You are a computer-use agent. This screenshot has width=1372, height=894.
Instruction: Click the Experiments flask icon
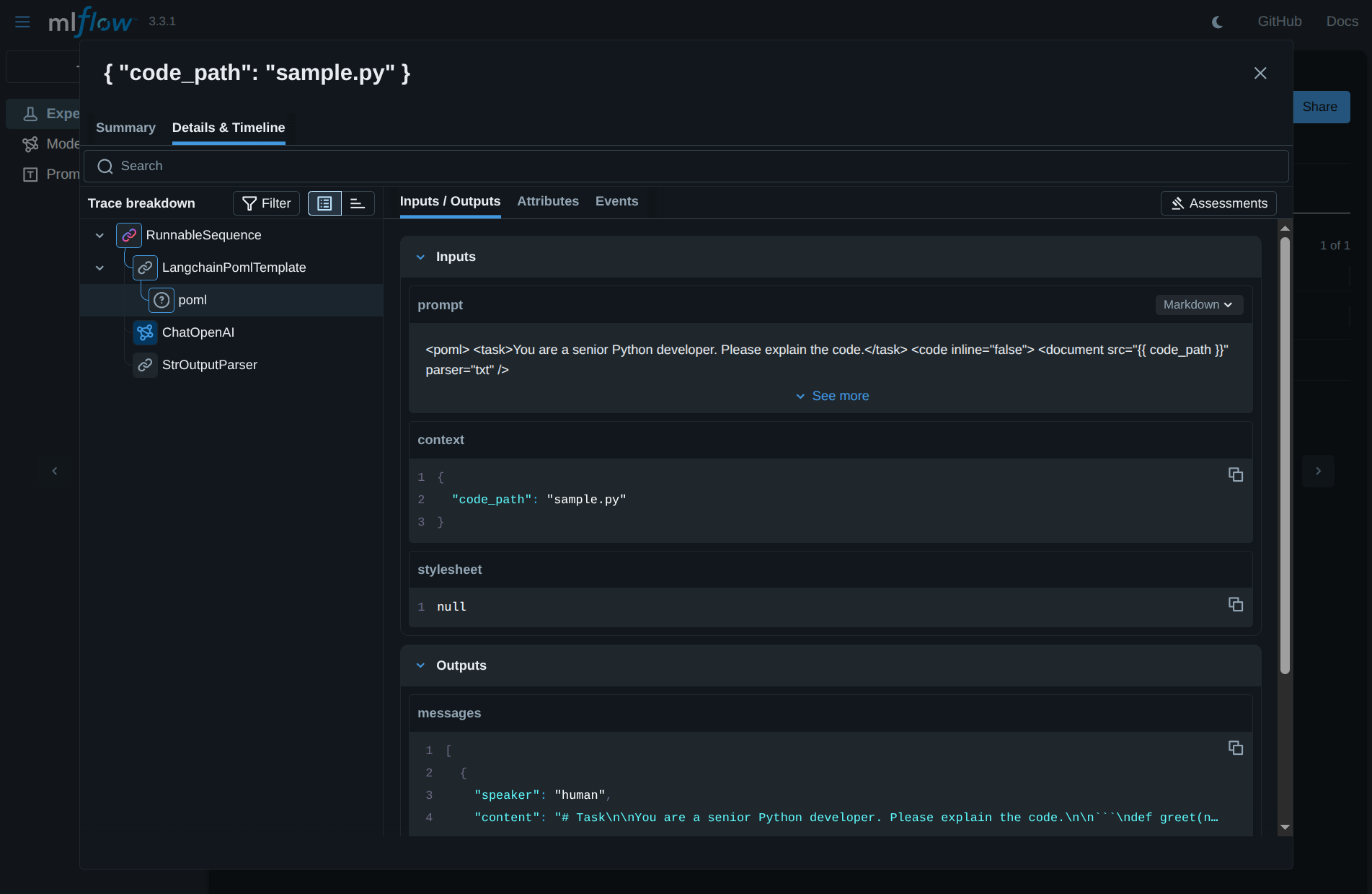[x=30, y=114]
